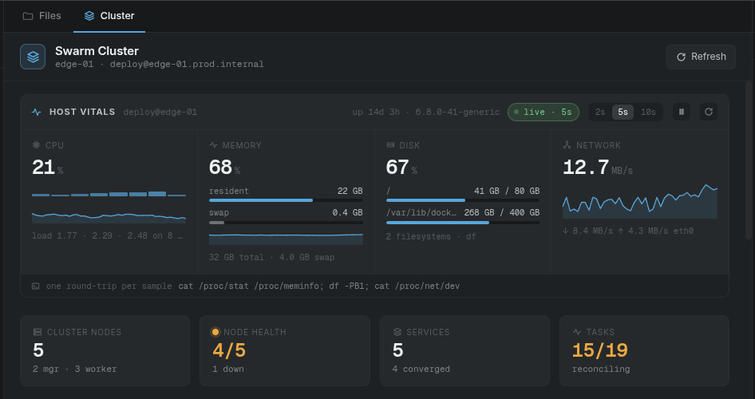Screen dimensions: 755x399
Task: Click the Host Vitals pulse icon
Action: tap(36, 112)
